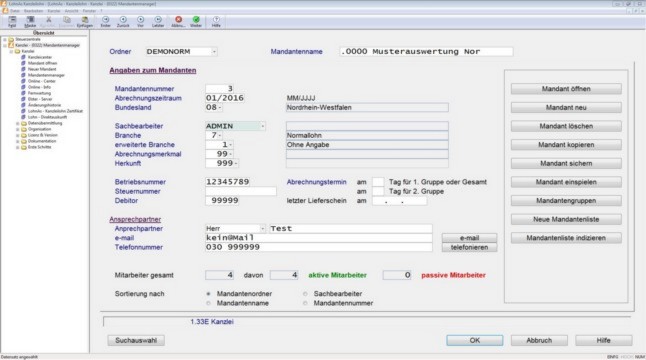The height and width of the screenshot is (360, 646).
Task: Select Mandantenname sorting radio button
Action: (208, 303)
